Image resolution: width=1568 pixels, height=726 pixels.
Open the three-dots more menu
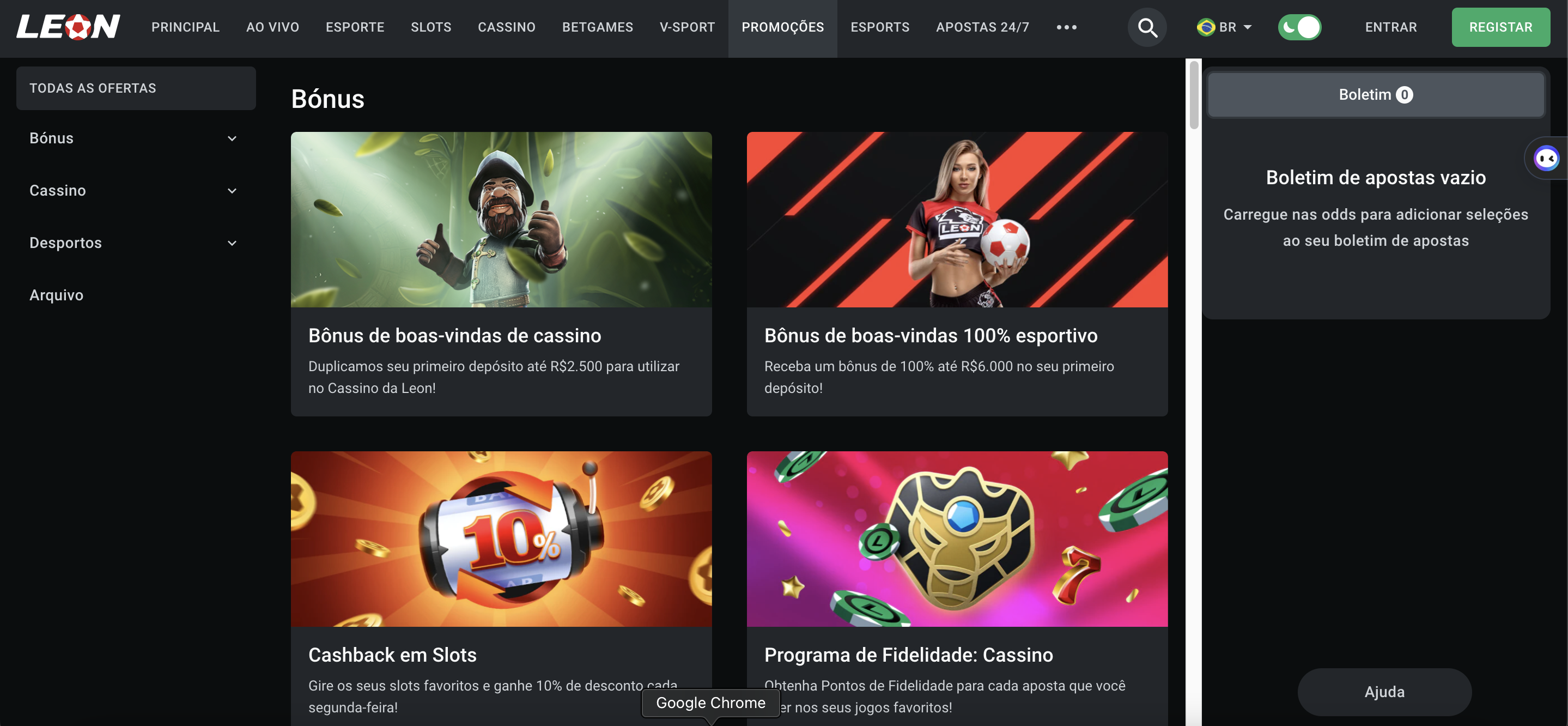pyautogui.click(x=1066, y=27)
